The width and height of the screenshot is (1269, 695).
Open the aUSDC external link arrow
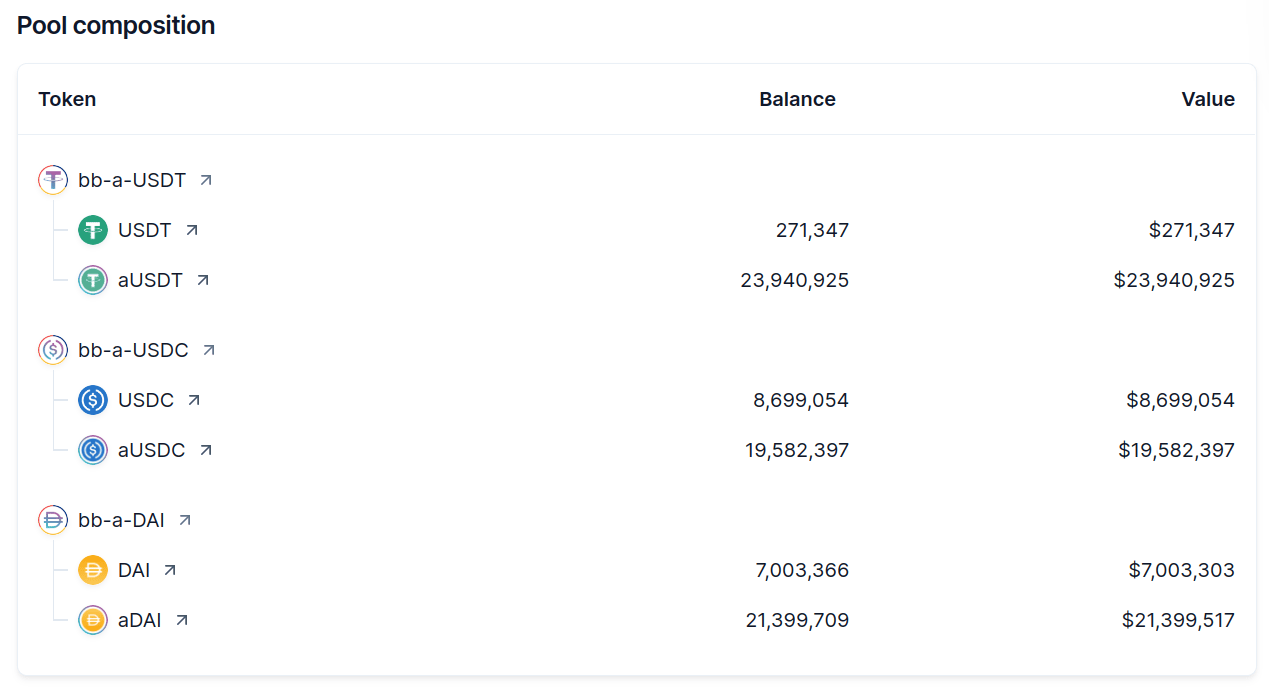click(206, 450)
